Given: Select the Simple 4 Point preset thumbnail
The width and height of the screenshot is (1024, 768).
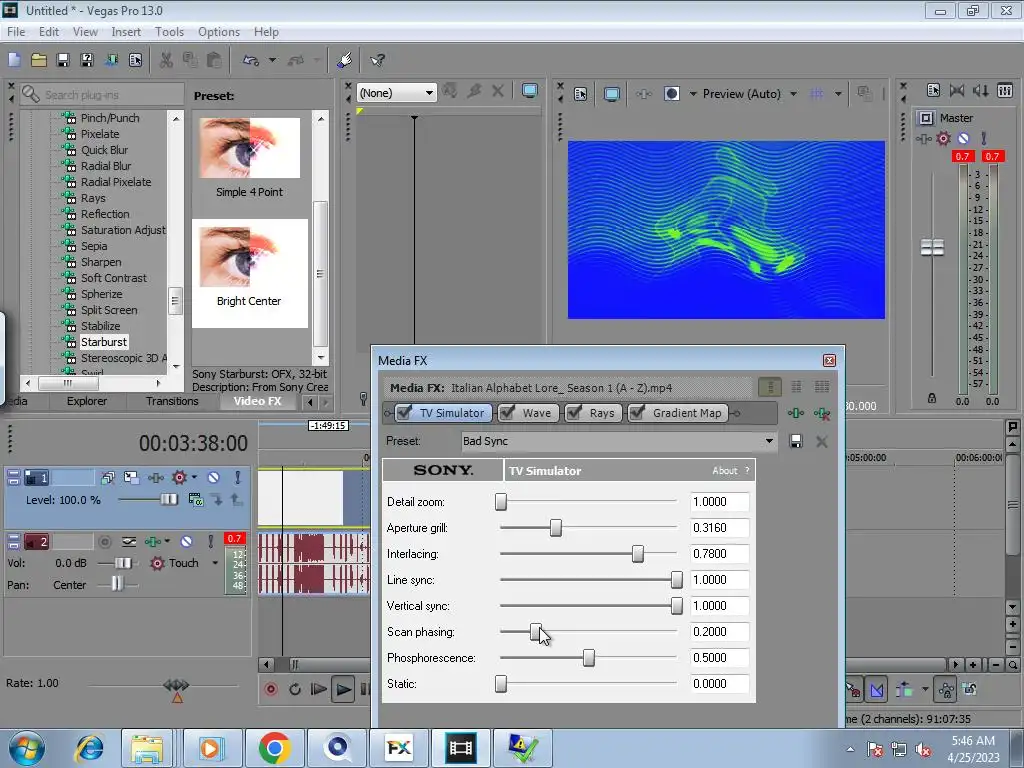Looking at the screenshot, I should 249,148.
